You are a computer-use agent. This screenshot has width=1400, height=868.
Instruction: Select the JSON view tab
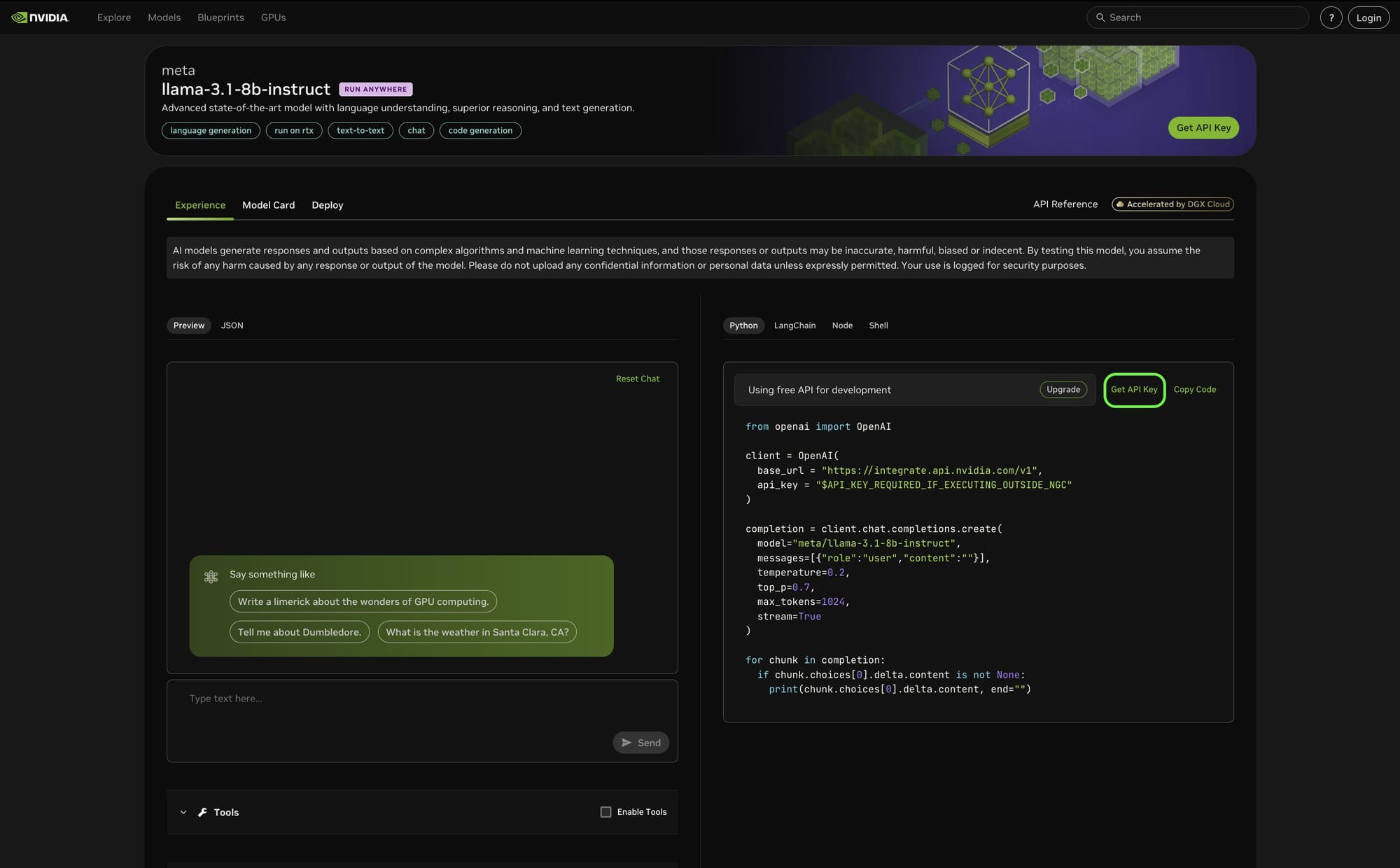pos(232,325)
